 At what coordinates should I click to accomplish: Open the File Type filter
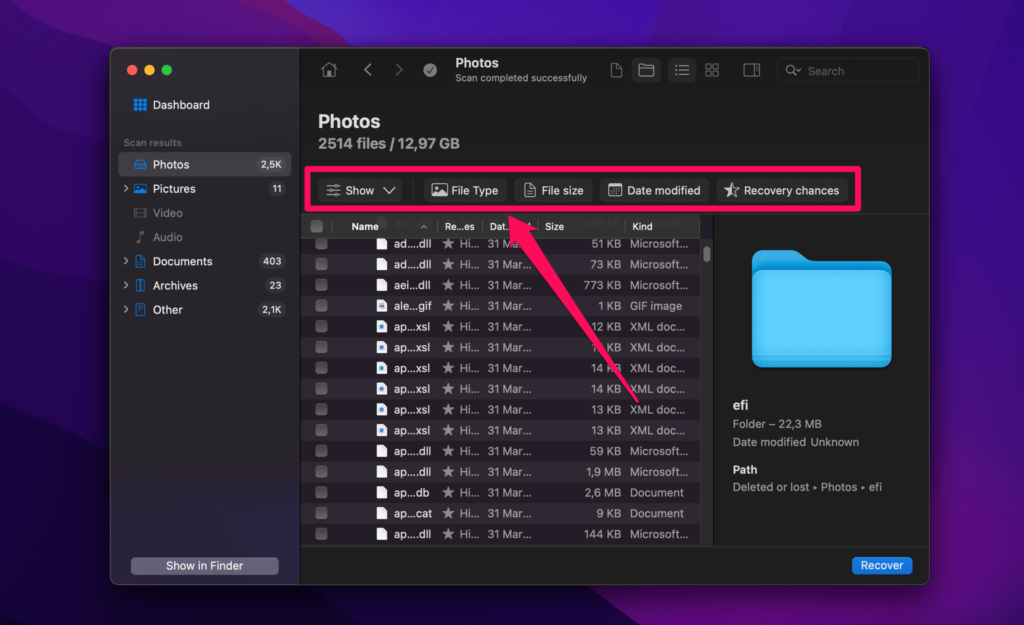click(465, 190)
